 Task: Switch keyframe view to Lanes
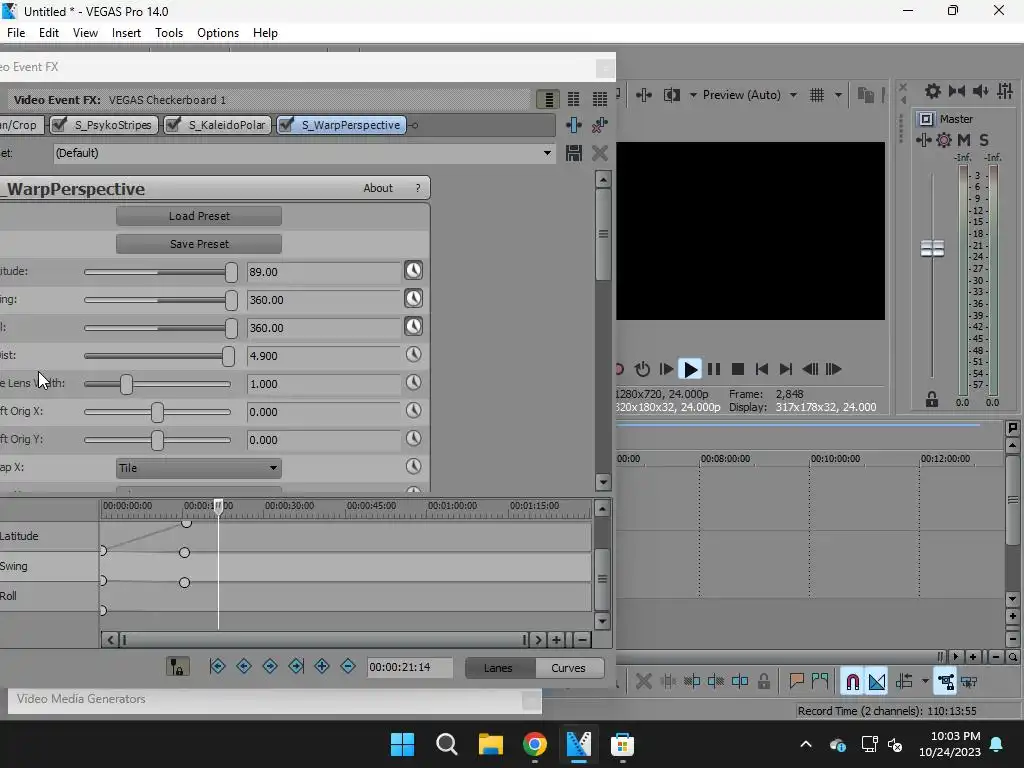[x=500, y=667]
